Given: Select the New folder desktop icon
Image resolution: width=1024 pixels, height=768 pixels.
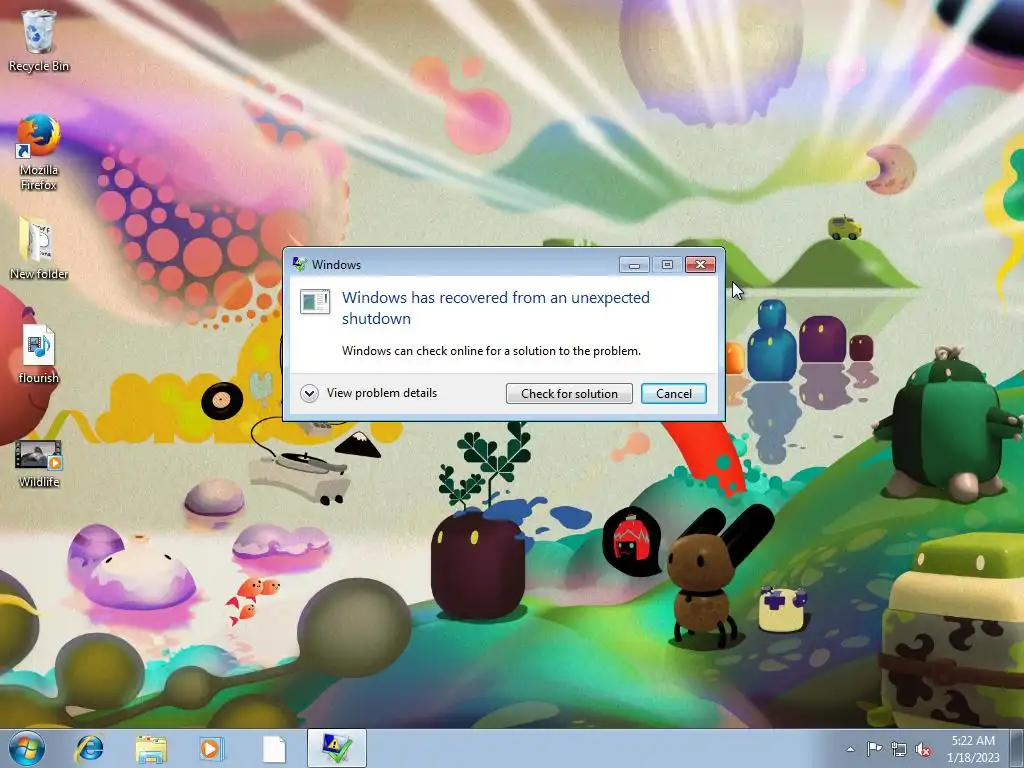Looking at the screenshot, I should 39,248.
